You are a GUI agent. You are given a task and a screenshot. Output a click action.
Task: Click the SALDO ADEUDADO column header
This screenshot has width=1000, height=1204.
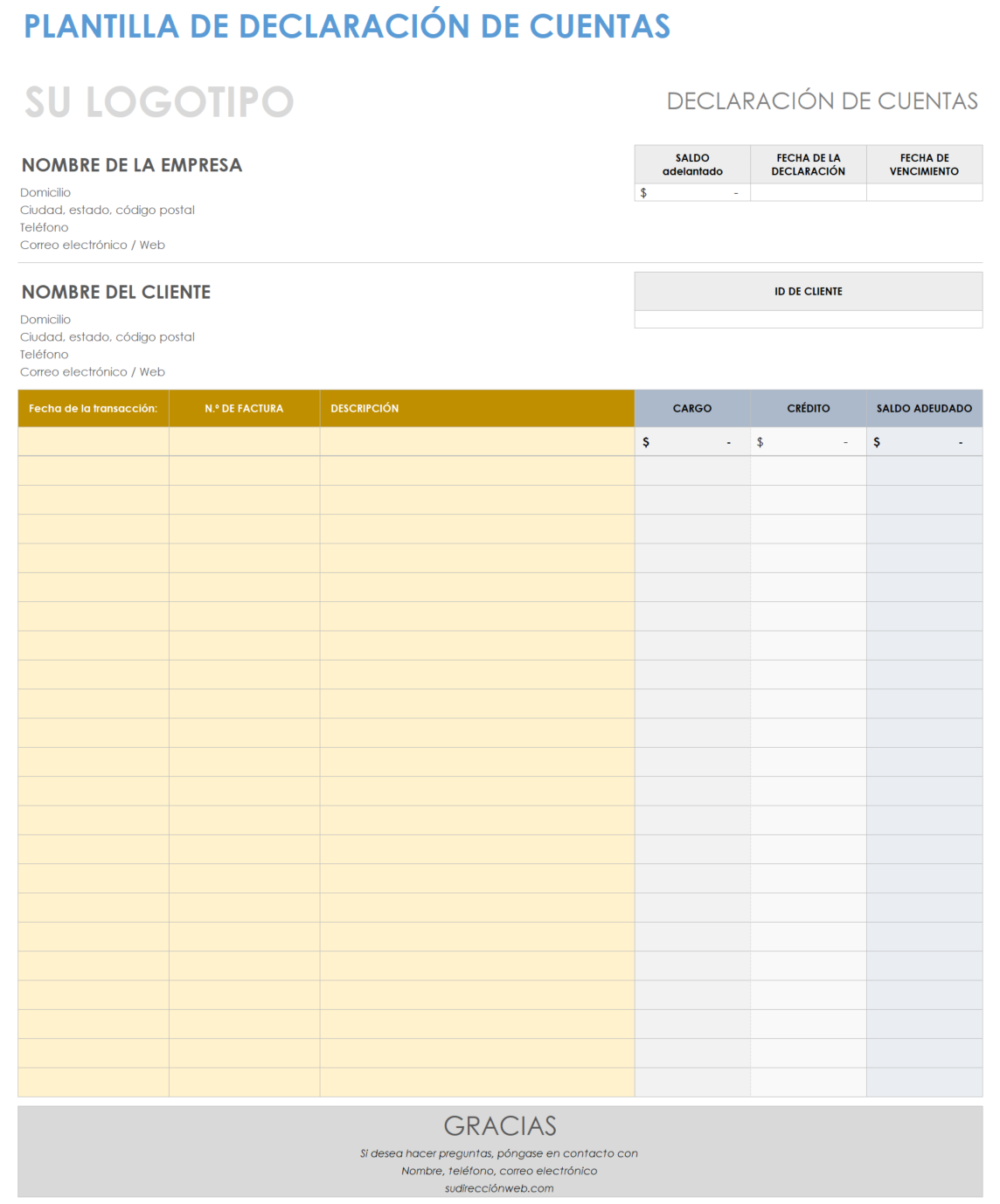tap(925, 408)
